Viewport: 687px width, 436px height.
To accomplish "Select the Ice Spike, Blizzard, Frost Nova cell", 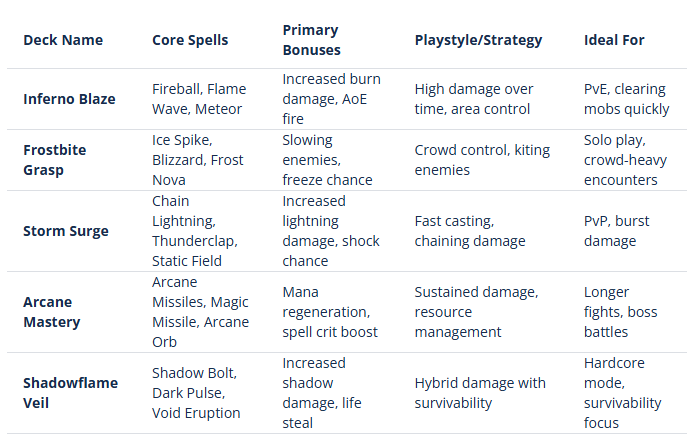I will [x=196, y=160].
